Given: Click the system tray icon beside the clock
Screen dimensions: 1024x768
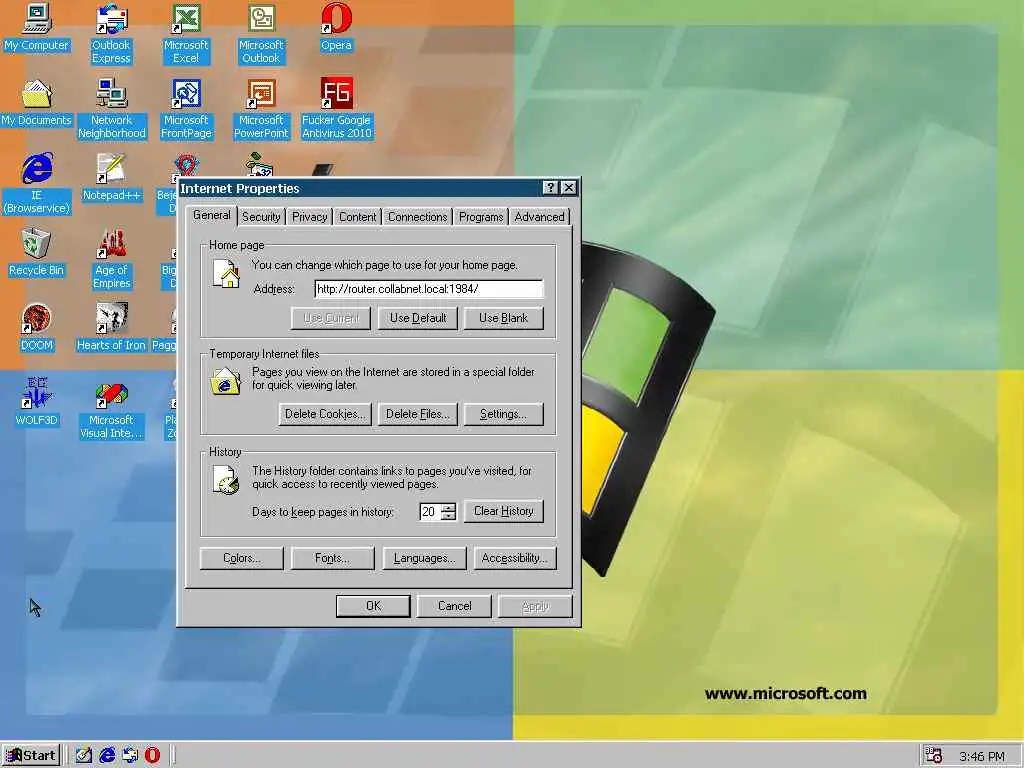Looking at the screenshot, I should 934,756.
